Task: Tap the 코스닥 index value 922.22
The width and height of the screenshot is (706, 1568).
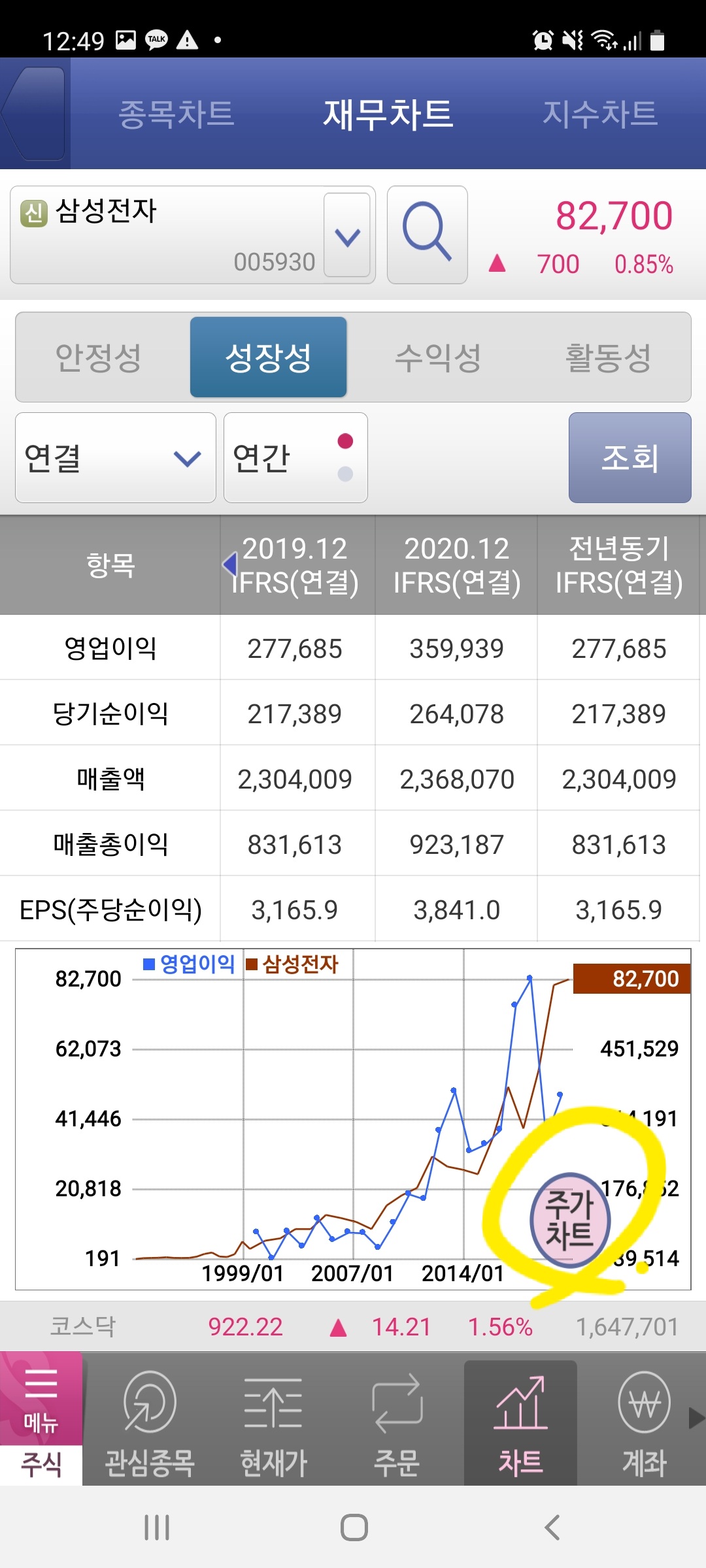Action: coord(245,1326)
